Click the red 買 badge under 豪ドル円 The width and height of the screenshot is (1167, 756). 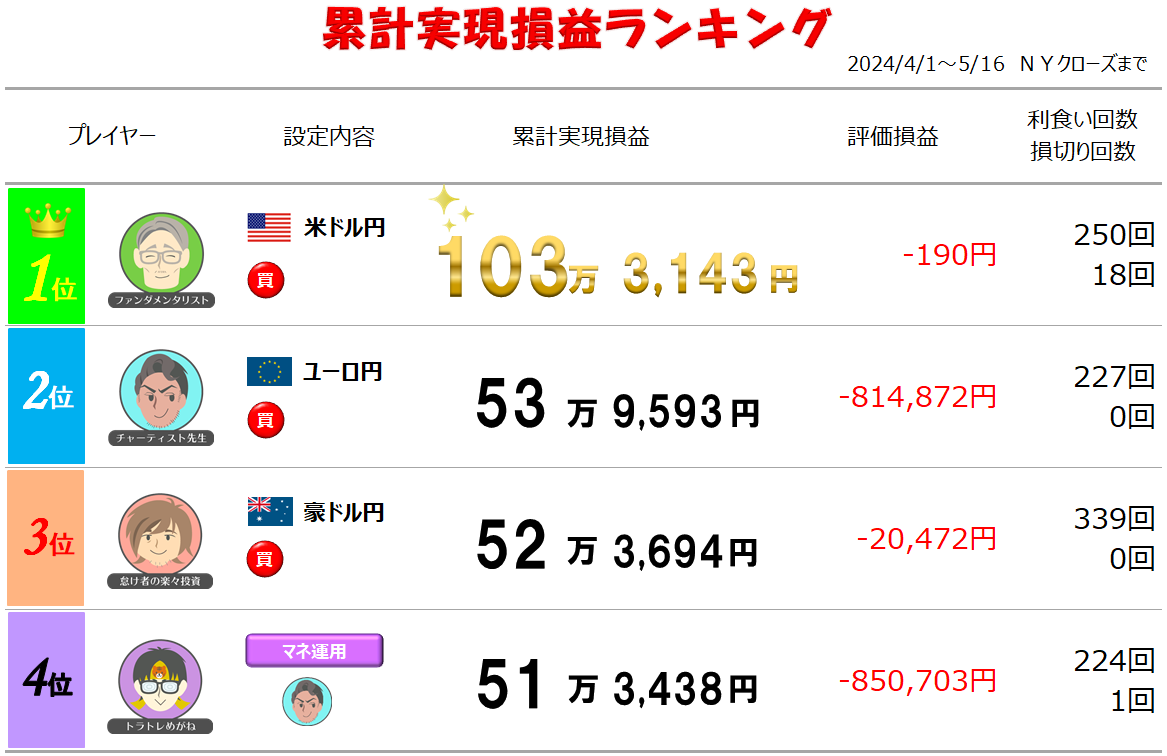[x=265, y=558]
